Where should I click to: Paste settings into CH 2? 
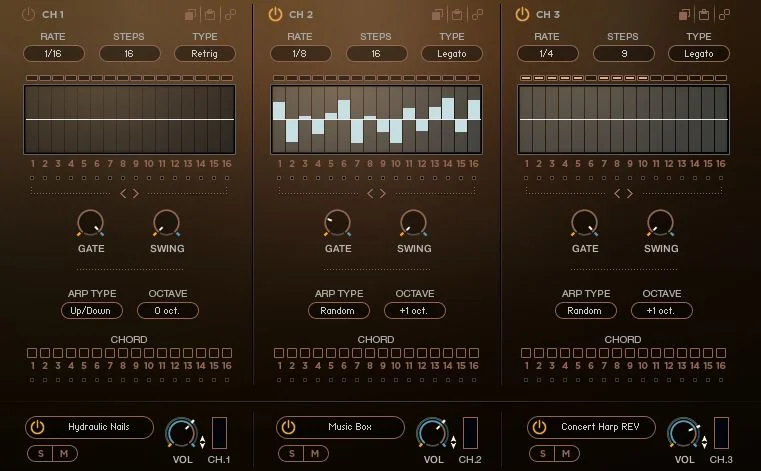pyautogui.click(x=457, y=15)
